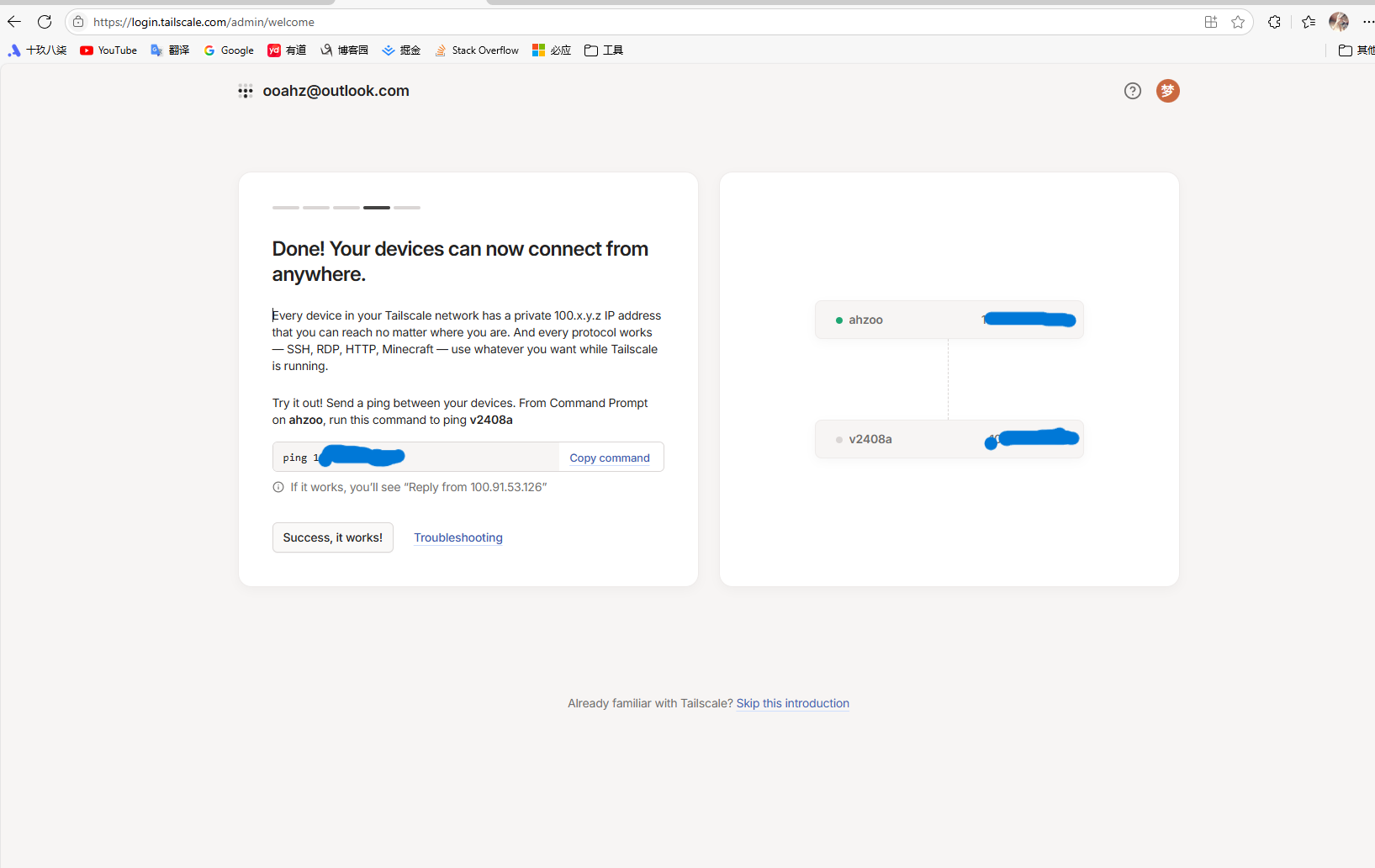The image size is (1375, 868).
Task: Open the browser settings and more menu
Action: [1368, 22]
